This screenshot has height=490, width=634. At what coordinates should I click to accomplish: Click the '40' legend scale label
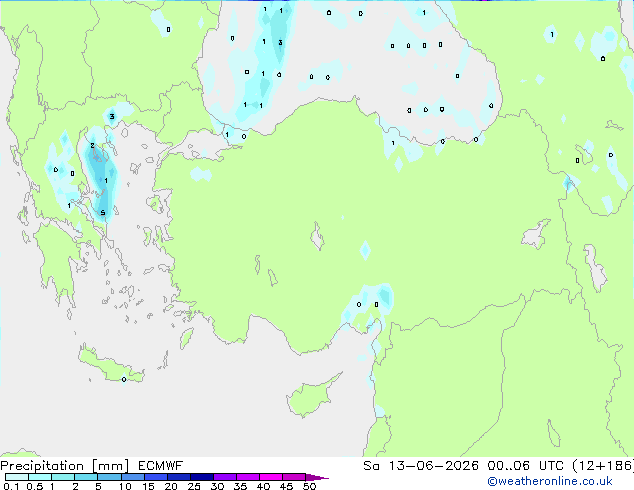(263, 486)
